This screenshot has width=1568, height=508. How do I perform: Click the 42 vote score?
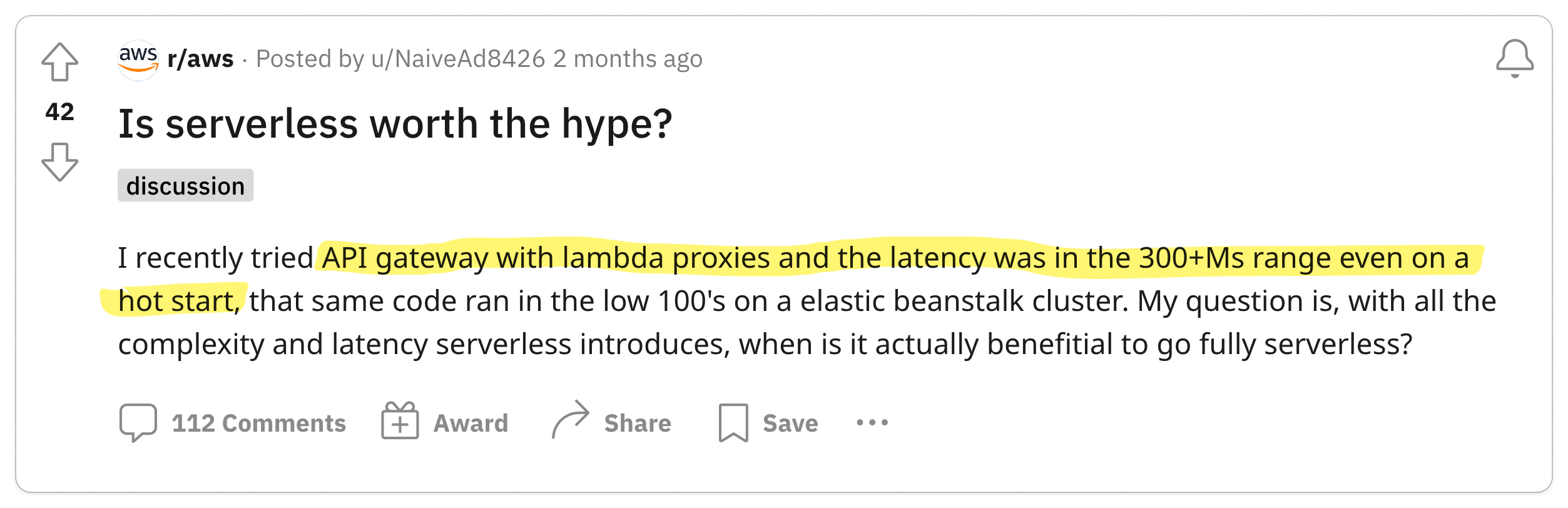click(x=60, y=112)
